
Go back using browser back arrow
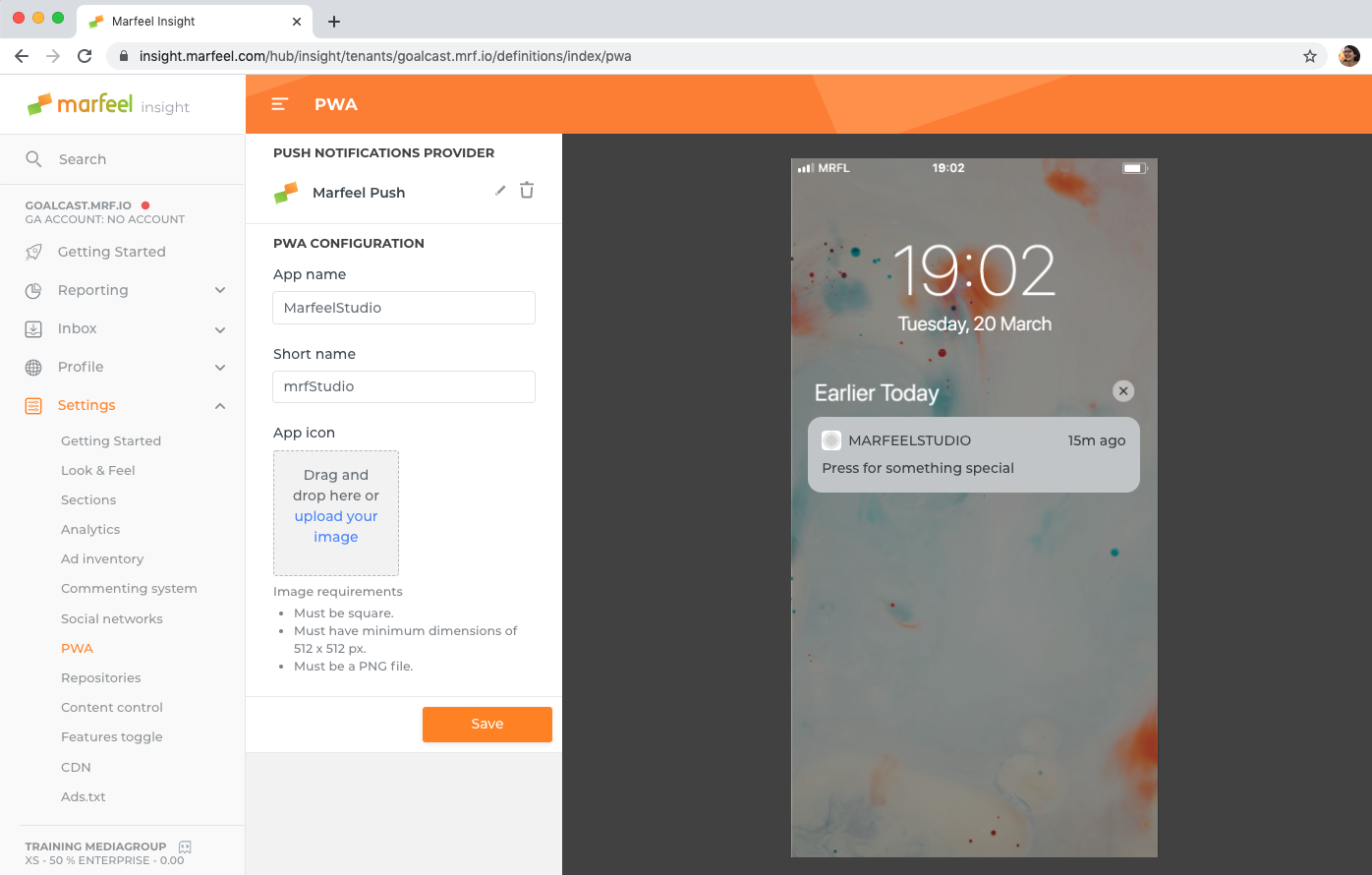click(22, 56)
